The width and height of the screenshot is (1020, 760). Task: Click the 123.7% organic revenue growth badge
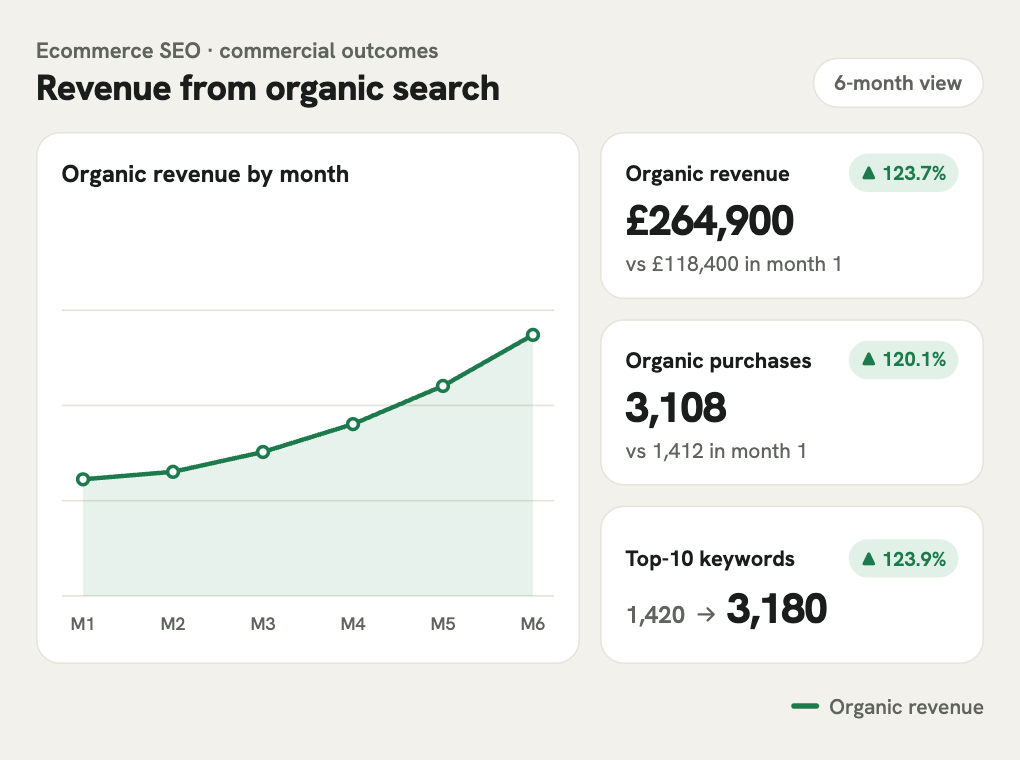[904, 173]
